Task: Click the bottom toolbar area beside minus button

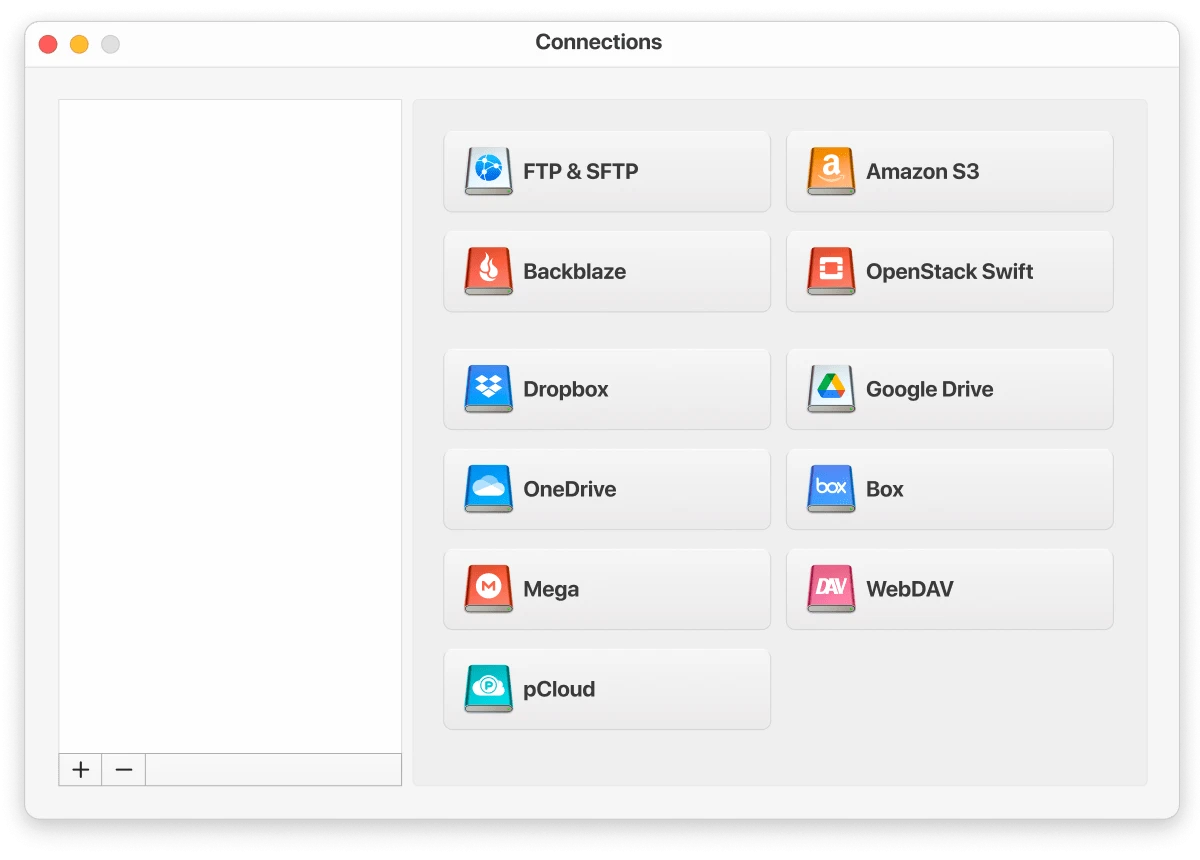Action: tap(273, 770)
